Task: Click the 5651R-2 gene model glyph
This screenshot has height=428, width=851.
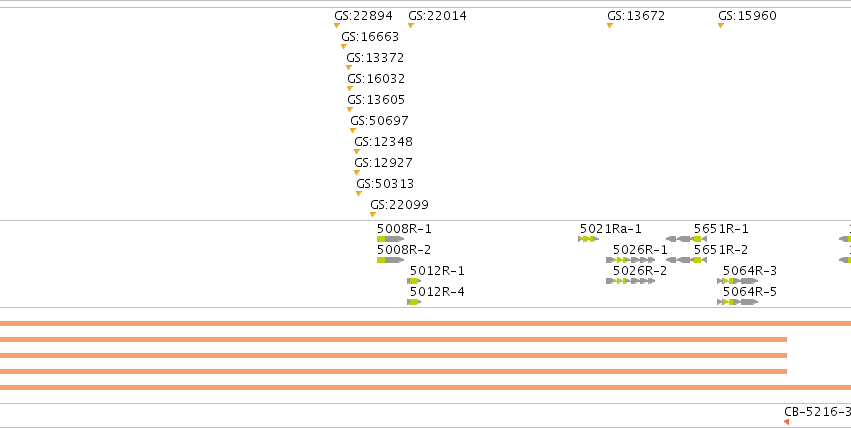Action: (x=687, y=260)
